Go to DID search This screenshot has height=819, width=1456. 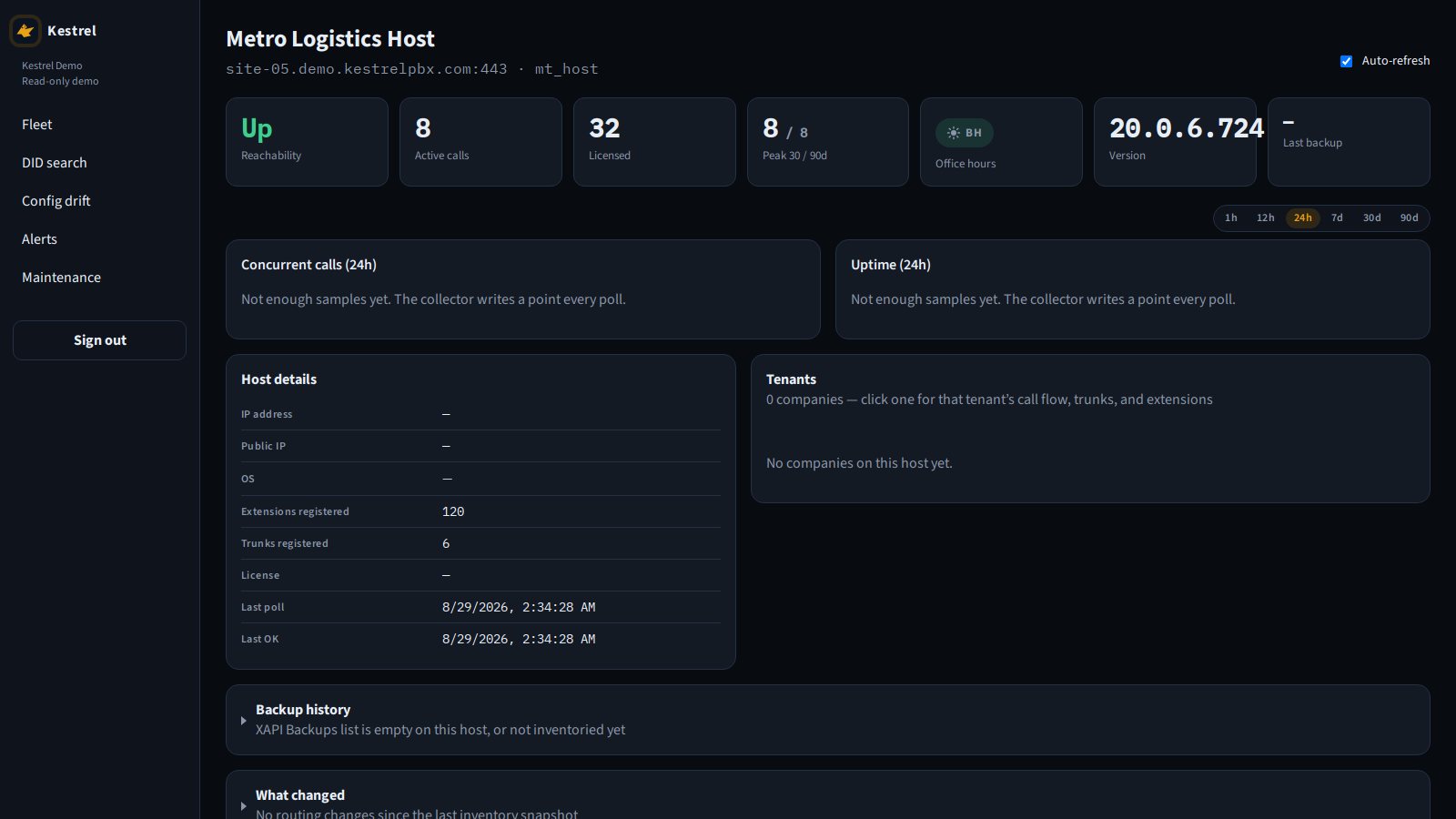tap(99, 163)
